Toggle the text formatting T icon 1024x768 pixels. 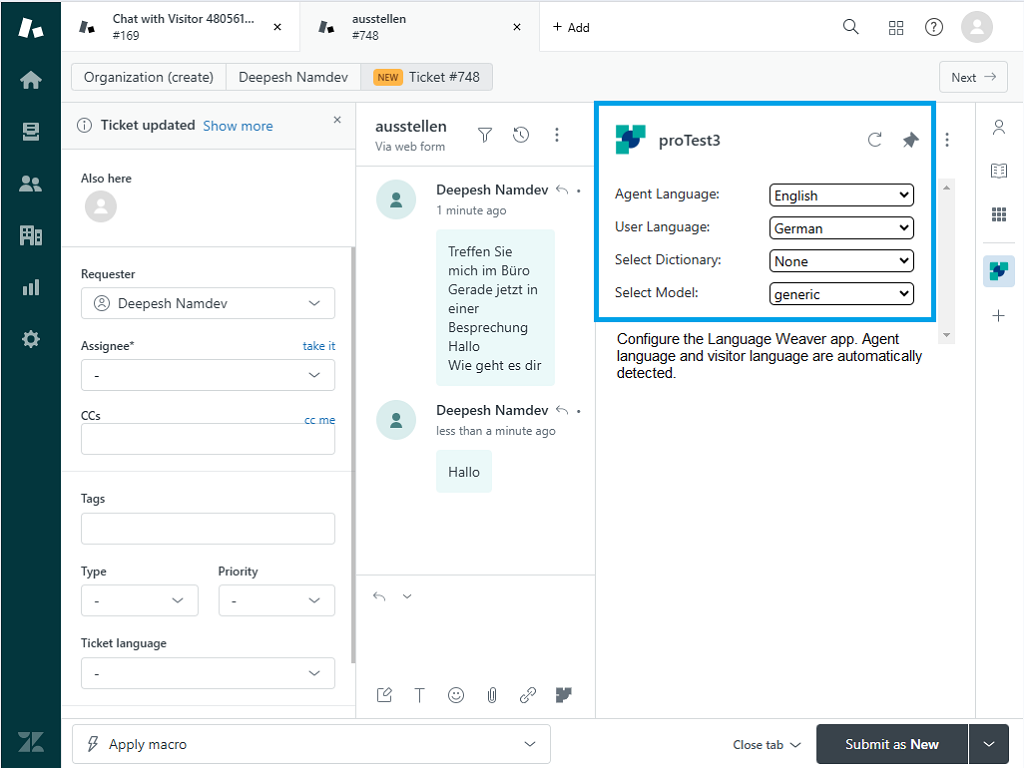click(419, 695)
